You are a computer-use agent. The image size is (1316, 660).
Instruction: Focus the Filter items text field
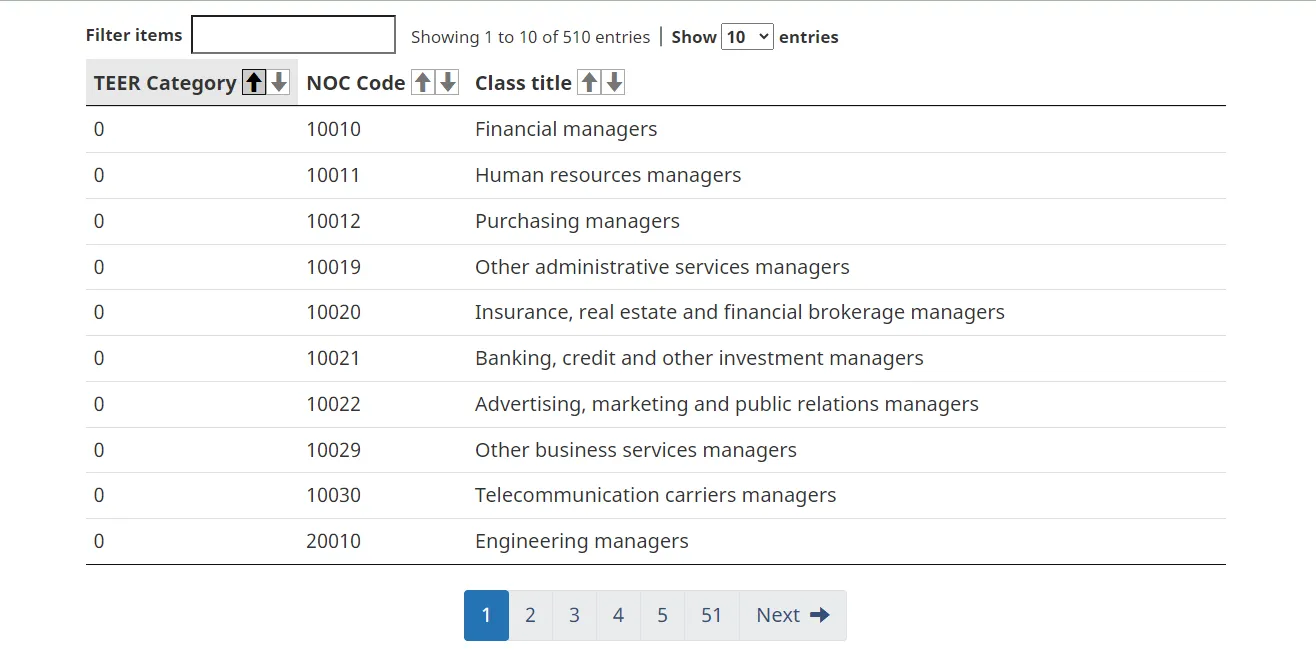coord(293,34)
